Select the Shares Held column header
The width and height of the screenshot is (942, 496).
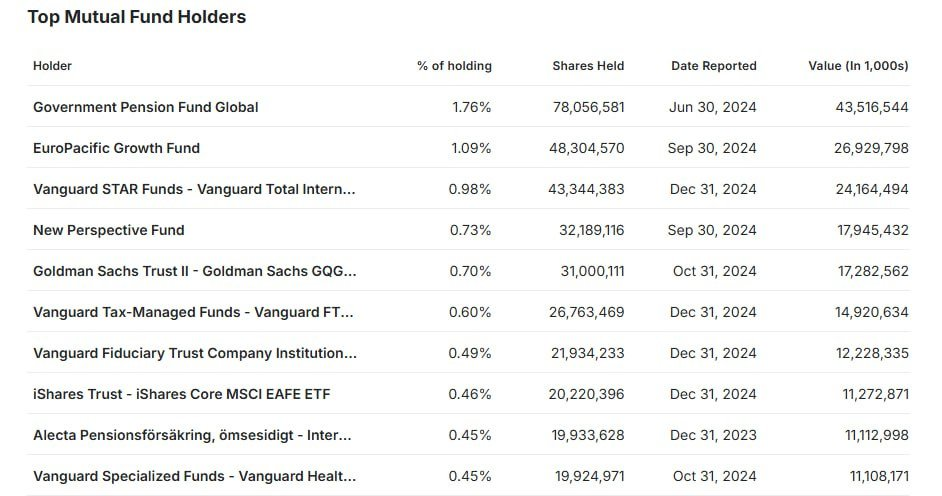(588, 66)
